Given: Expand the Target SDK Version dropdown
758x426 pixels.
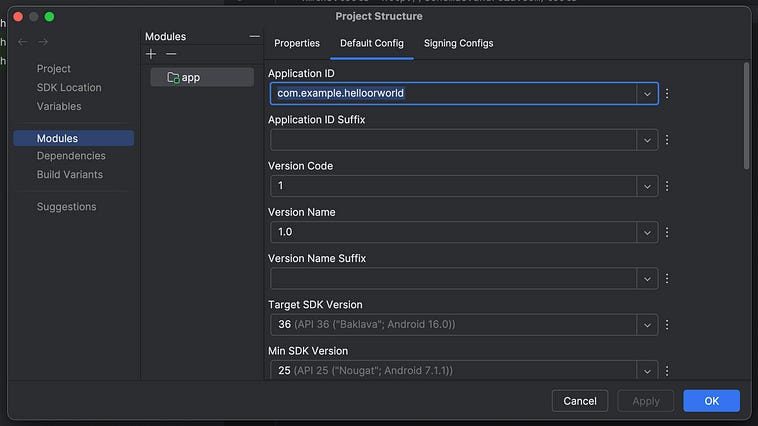Looking at the screenshot, I should coord(647,325).
